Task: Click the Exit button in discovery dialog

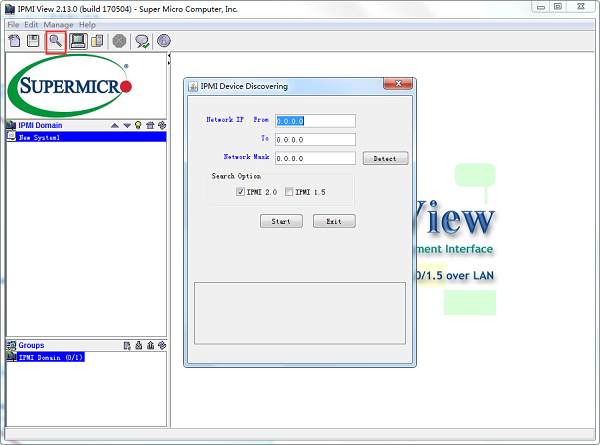Action: [334, 221]
